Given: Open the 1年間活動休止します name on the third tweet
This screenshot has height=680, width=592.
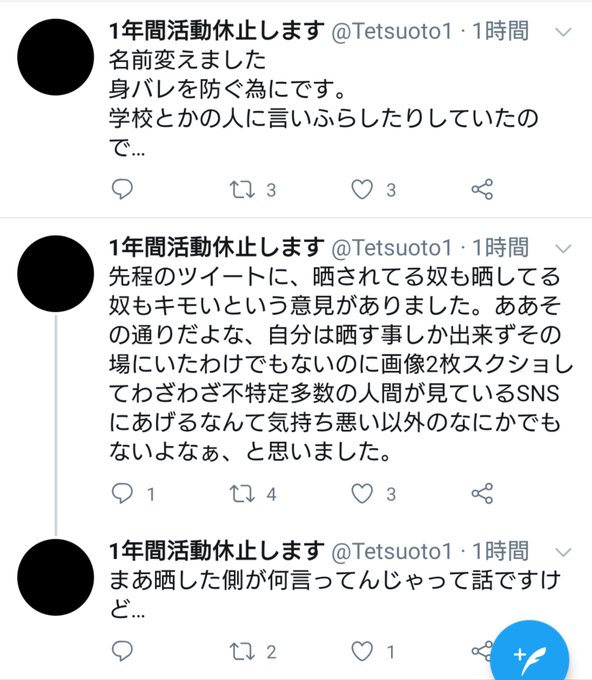Looking at the screenshot, I should 216,551.
